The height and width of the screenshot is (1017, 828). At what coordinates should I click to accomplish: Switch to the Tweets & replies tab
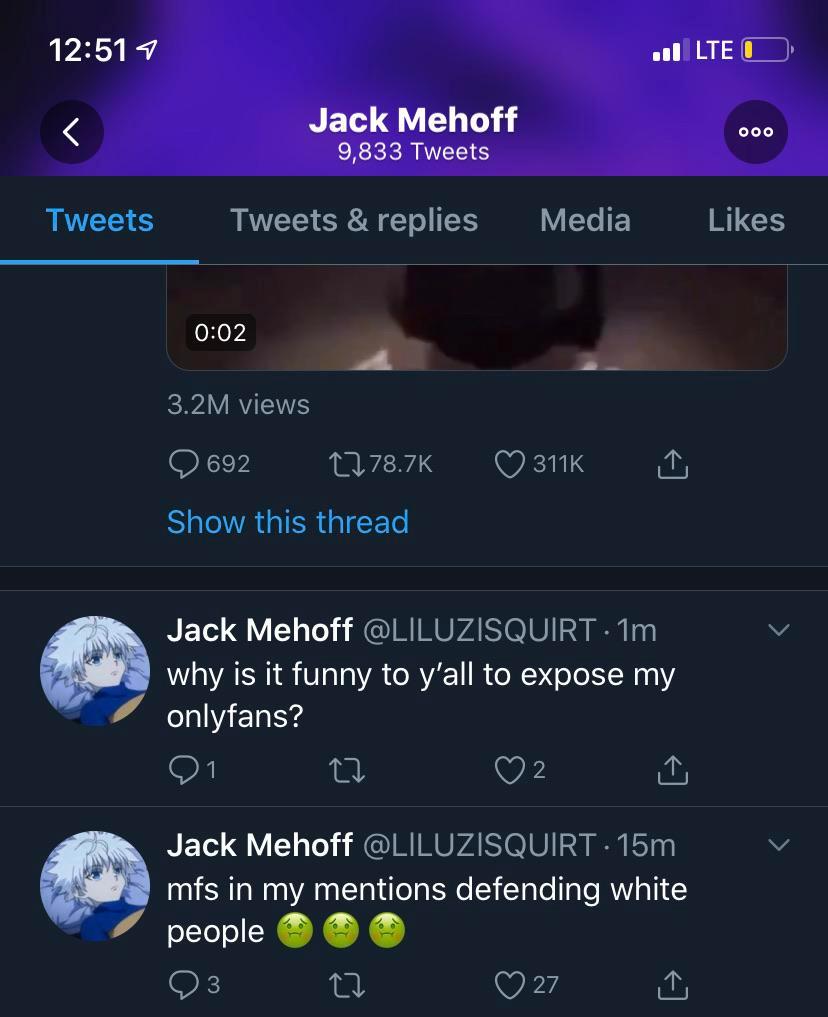click(354, 220)
